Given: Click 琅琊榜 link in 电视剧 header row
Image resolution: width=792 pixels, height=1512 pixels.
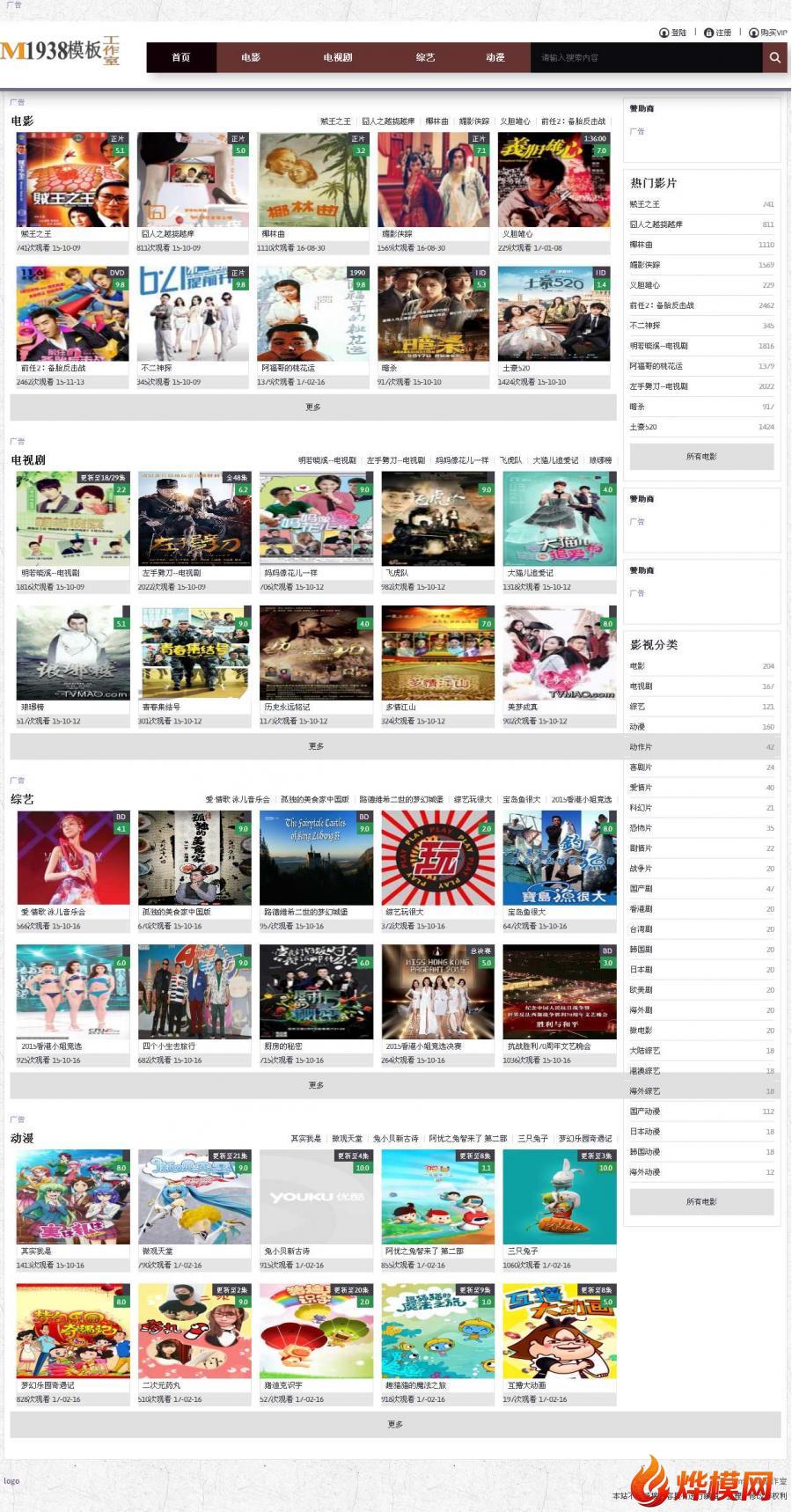Looking at the screenshot, I should [600, 460].
